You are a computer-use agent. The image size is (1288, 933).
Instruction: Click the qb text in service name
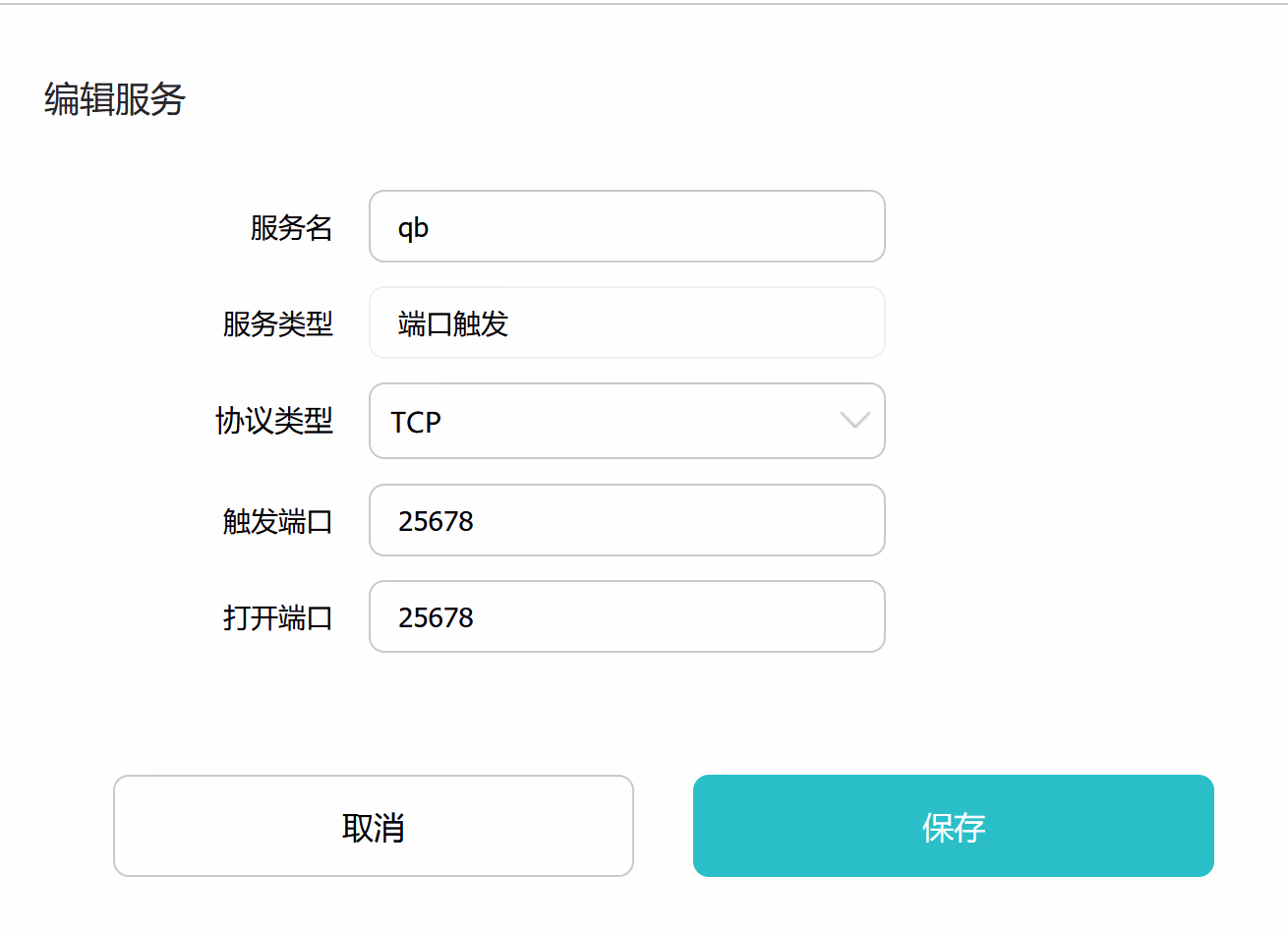click(x=413, y=228)
